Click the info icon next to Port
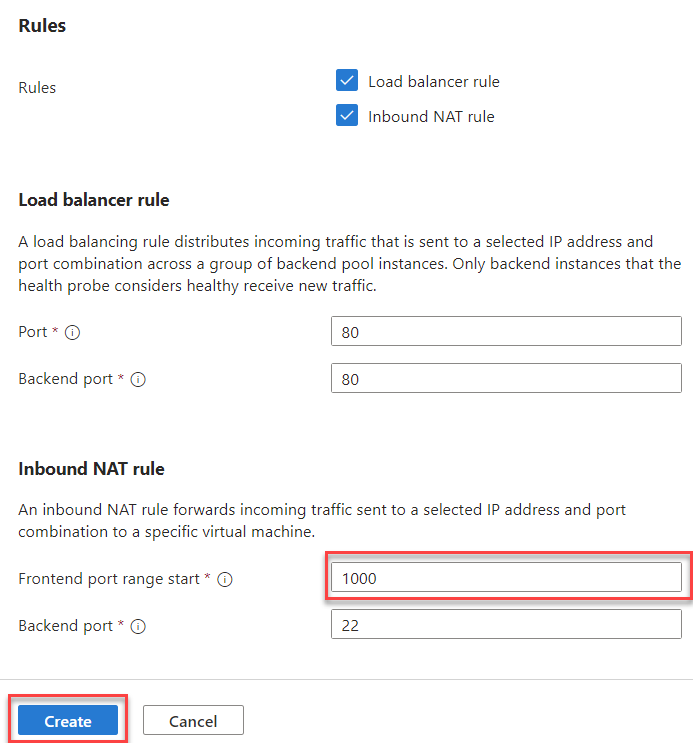This screenshot has width=693, height=743. [73, 332]
